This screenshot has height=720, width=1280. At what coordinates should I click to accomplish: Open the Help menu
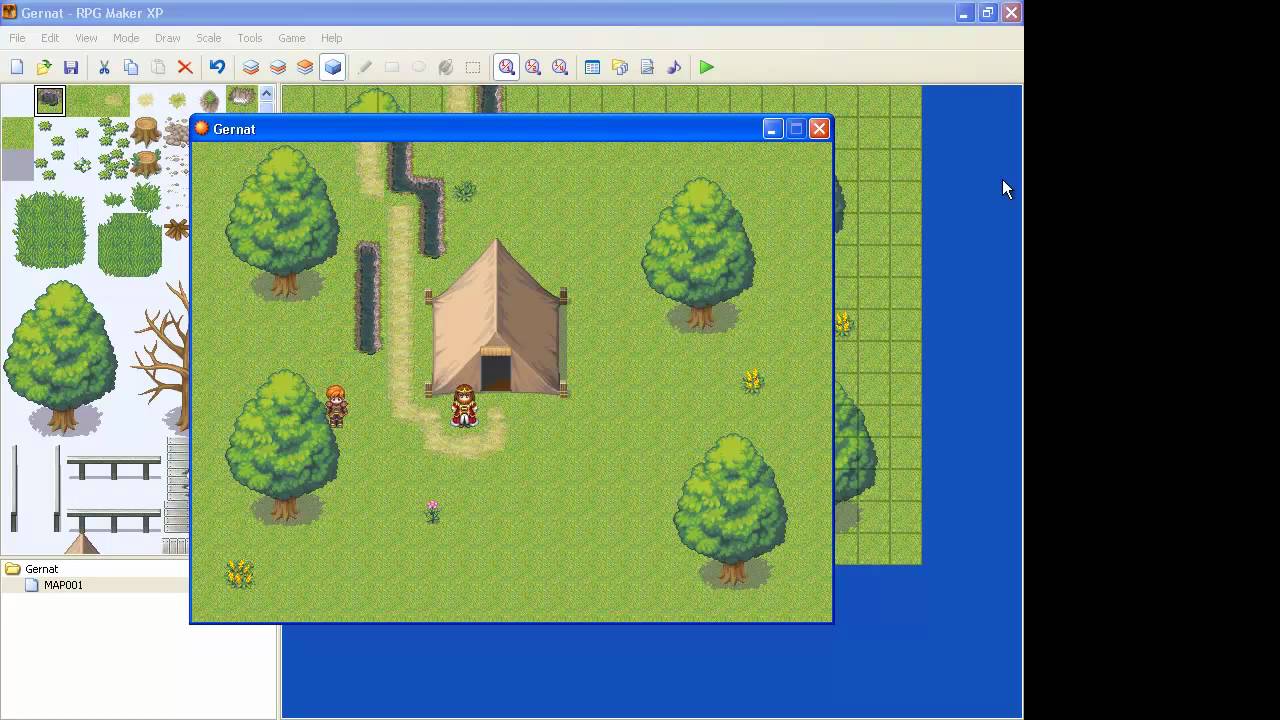tap(331, 38)
